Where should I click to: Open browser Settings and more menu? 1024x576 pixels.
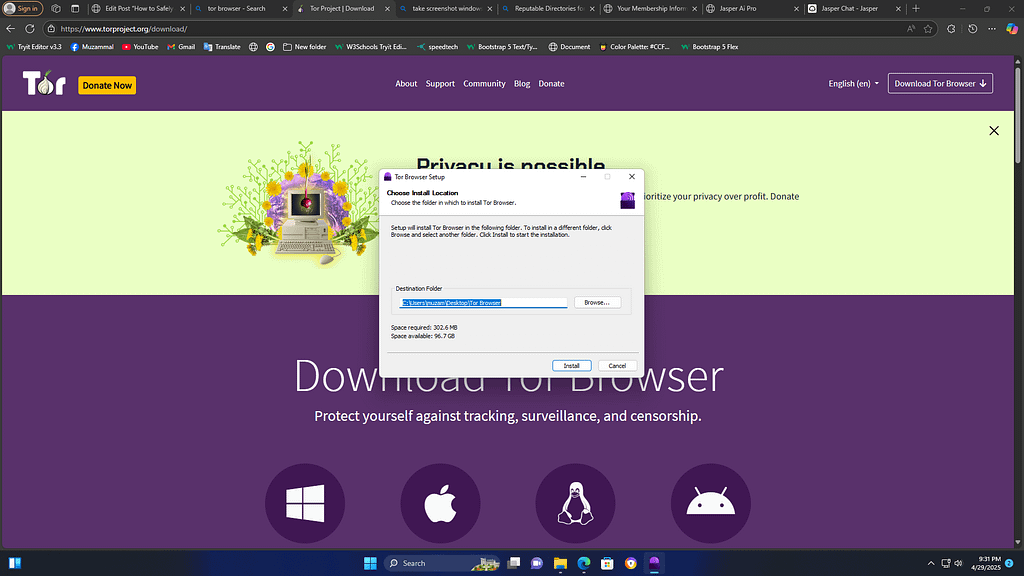(992, 29)
